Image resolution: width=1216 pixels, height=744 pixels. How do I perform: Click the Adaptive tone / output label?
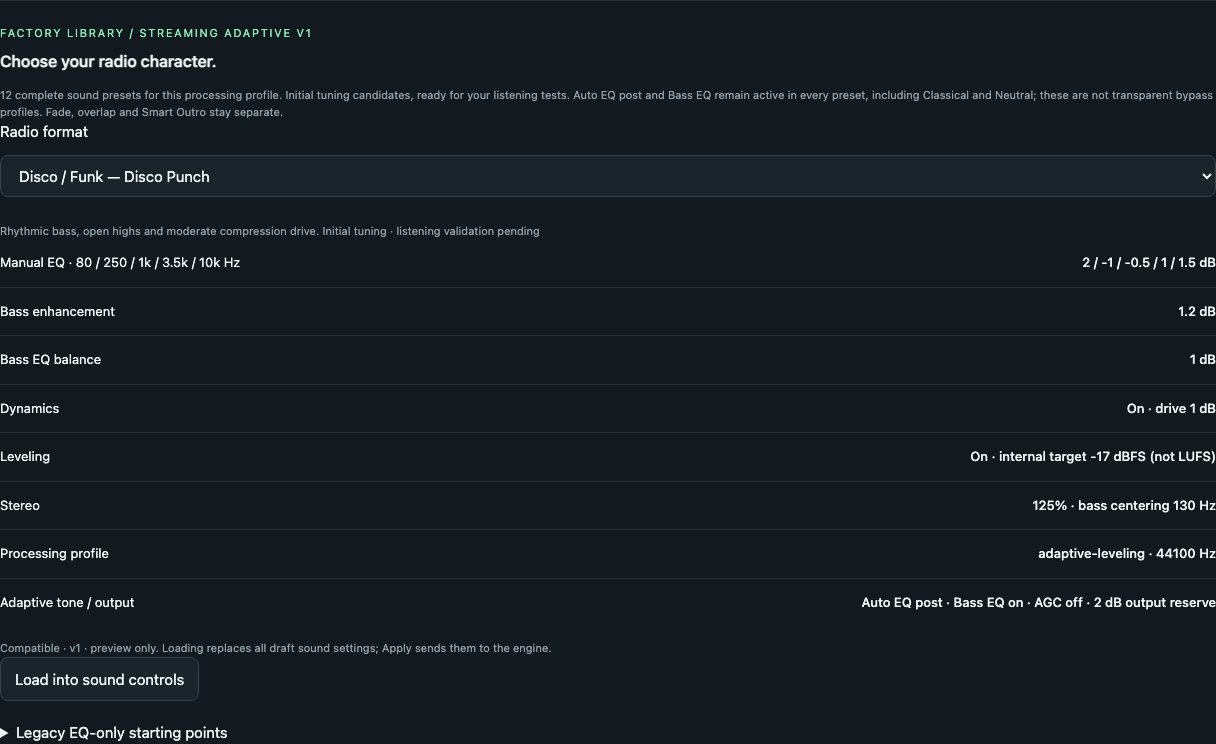point(67,603)
